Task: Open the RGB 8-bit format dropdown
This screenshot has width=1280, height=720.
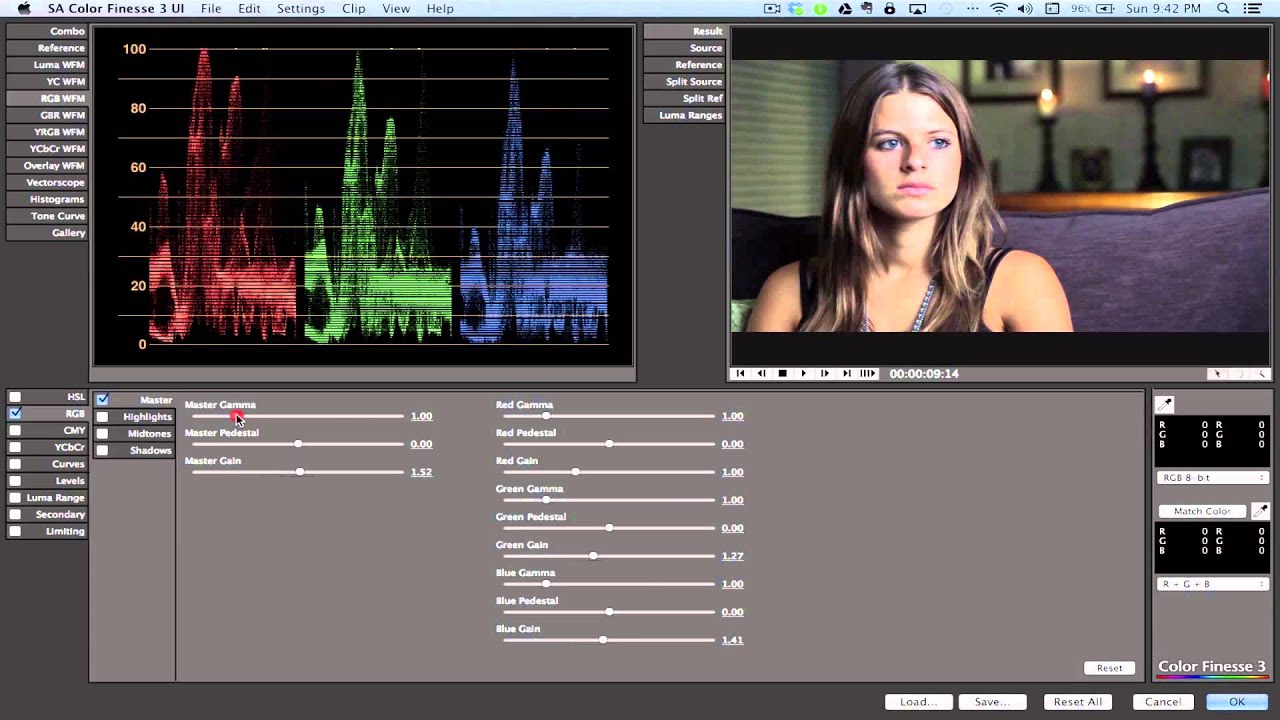Action: point(1212,478)
